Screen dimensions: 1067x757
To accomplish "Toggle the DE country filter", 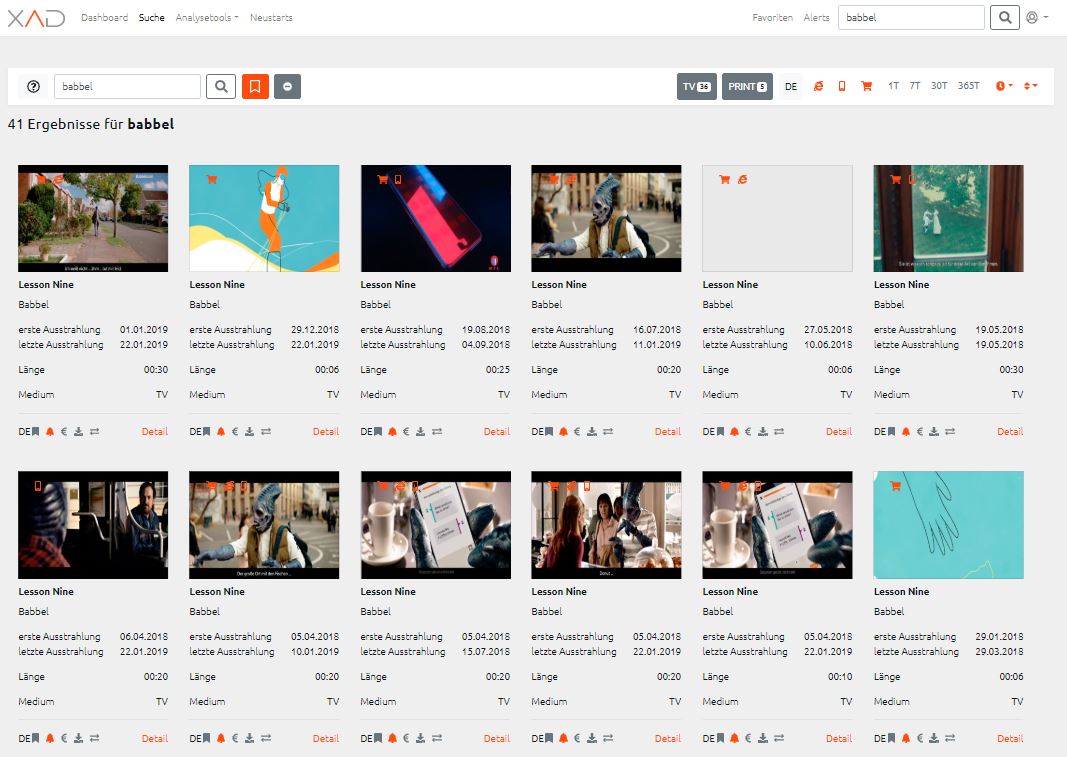I will click(791, 86).
